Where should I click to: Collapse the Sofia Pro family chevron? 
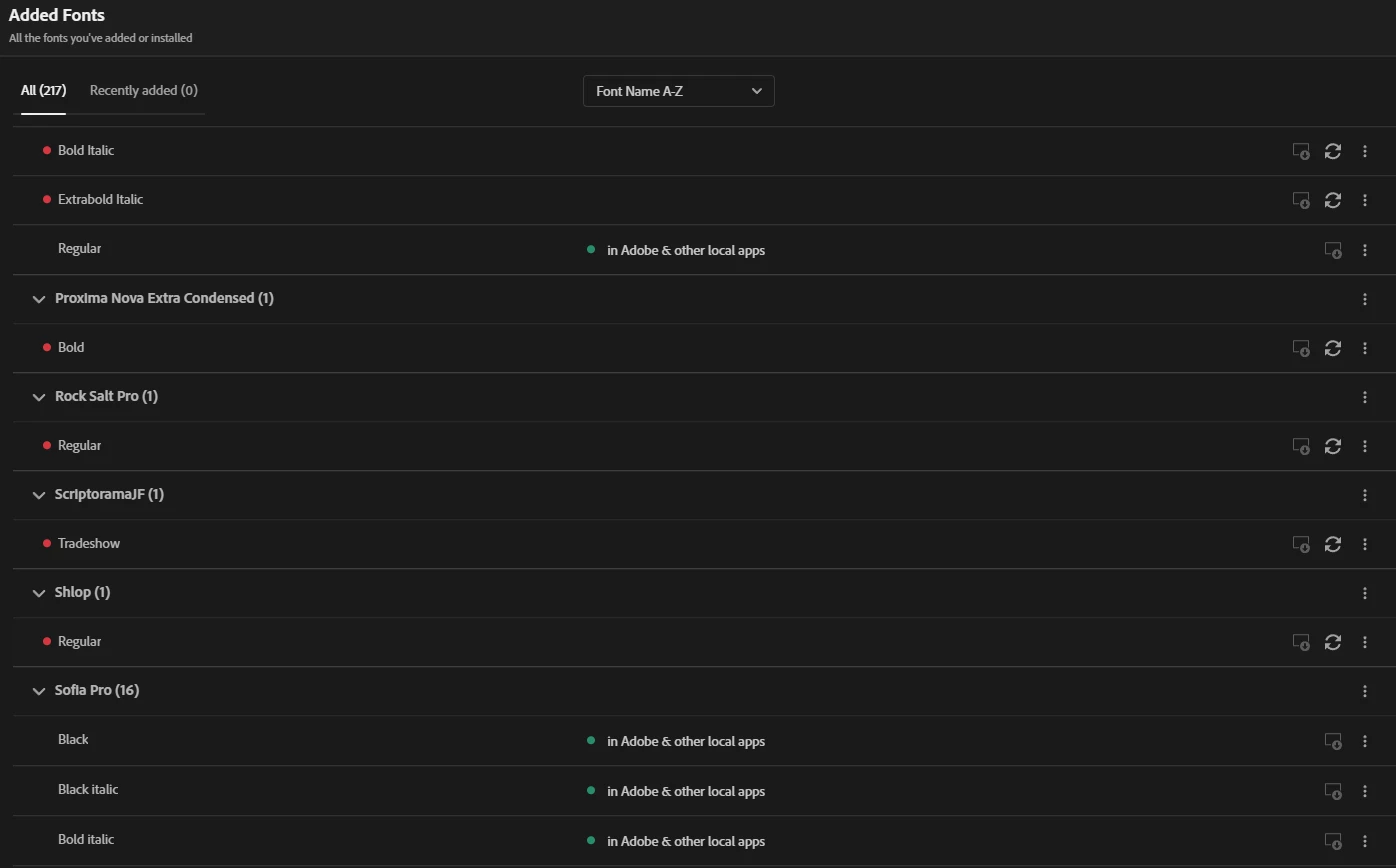(39, 691)
